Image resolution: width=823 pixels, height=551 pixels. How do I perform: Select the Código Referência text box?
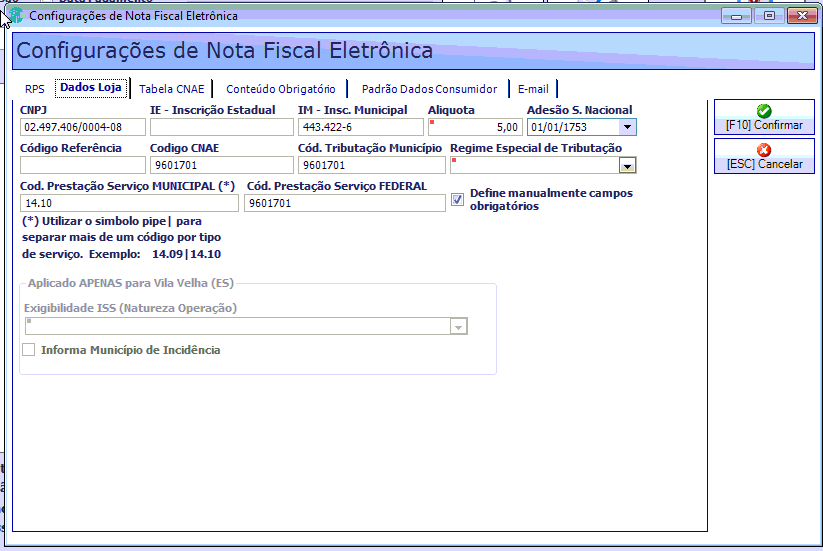click(x=83, y=165)
